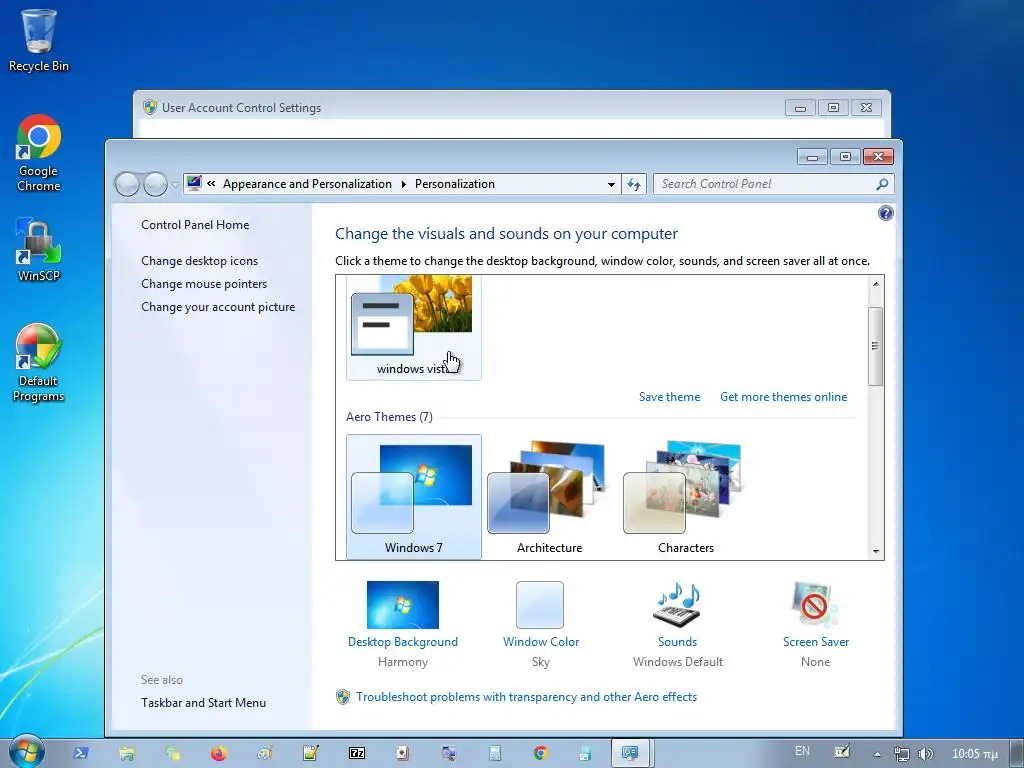Open the clock showing 10:05
The width and height of the screenshot is (1024, 768).
[975, 754]
